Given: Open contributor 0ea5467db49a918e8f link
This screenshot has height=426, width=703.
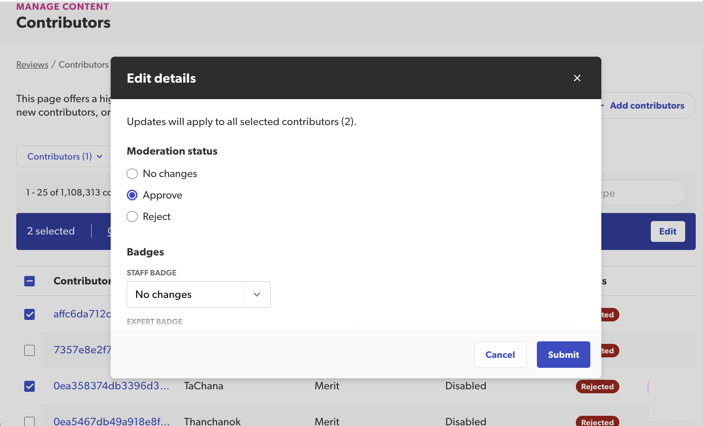Looking at the screenshot, I should (x=111, y=421).
